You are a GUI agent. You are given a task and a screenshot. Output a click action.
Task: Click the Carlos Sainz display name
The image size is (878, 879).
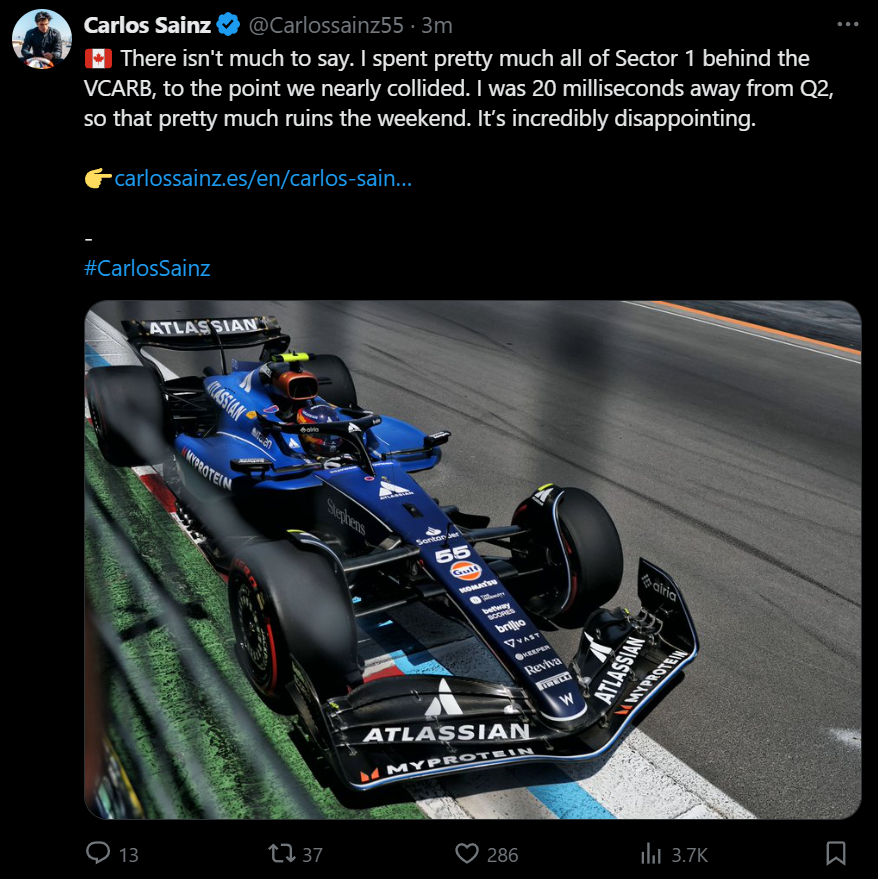147,25
